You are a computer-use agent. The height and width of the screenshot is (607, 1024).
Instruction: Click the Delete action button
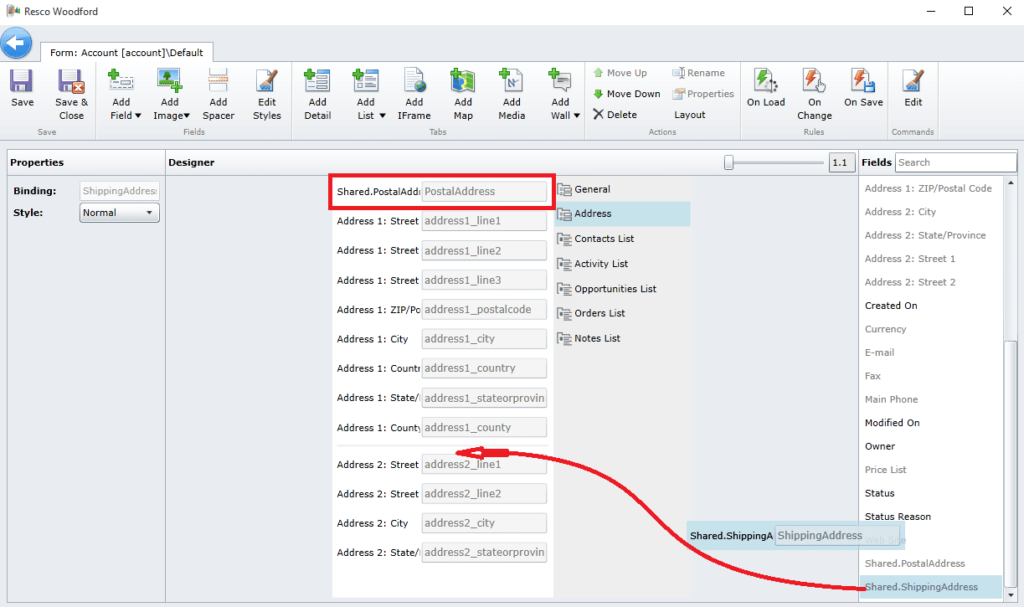tap(621, 114)
